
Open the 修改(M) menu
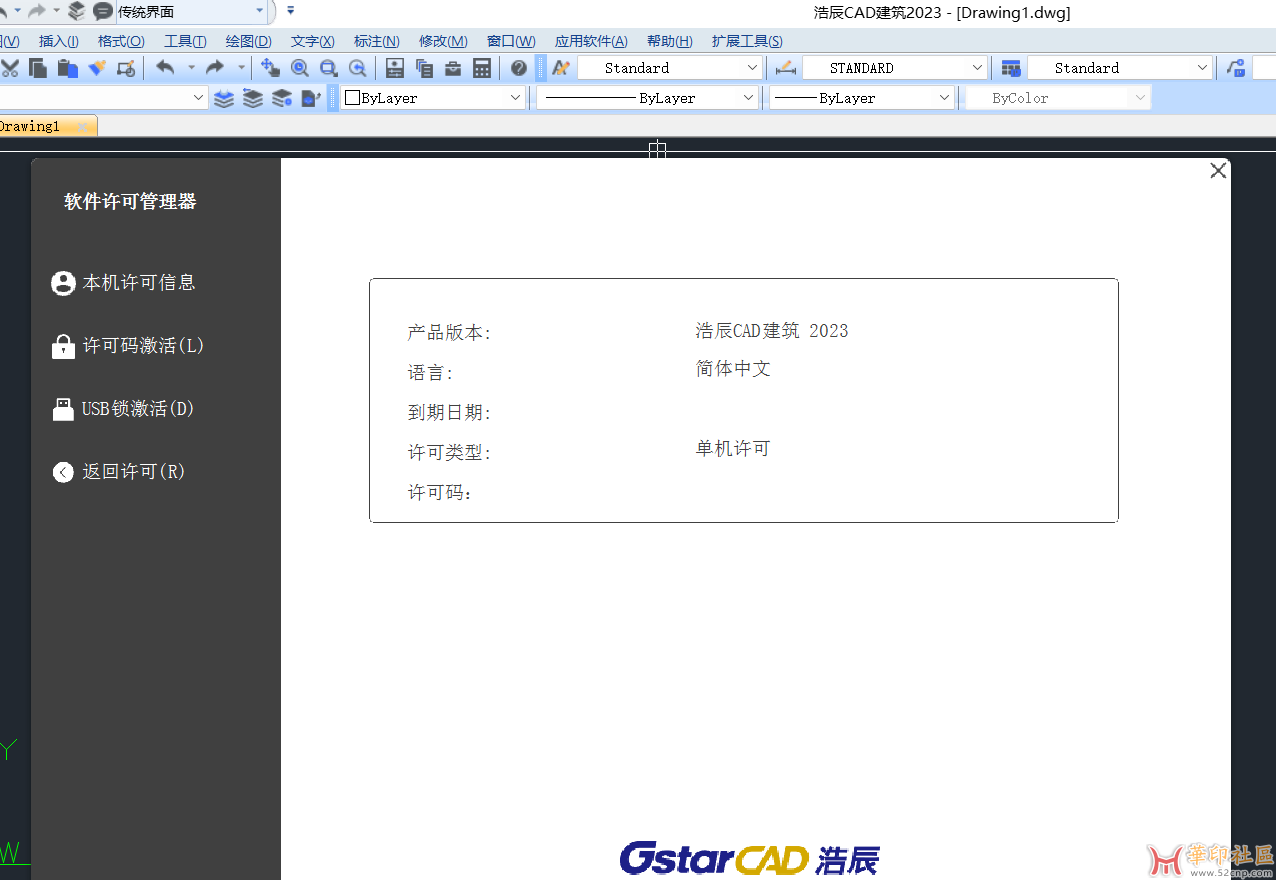coord(443,41)
